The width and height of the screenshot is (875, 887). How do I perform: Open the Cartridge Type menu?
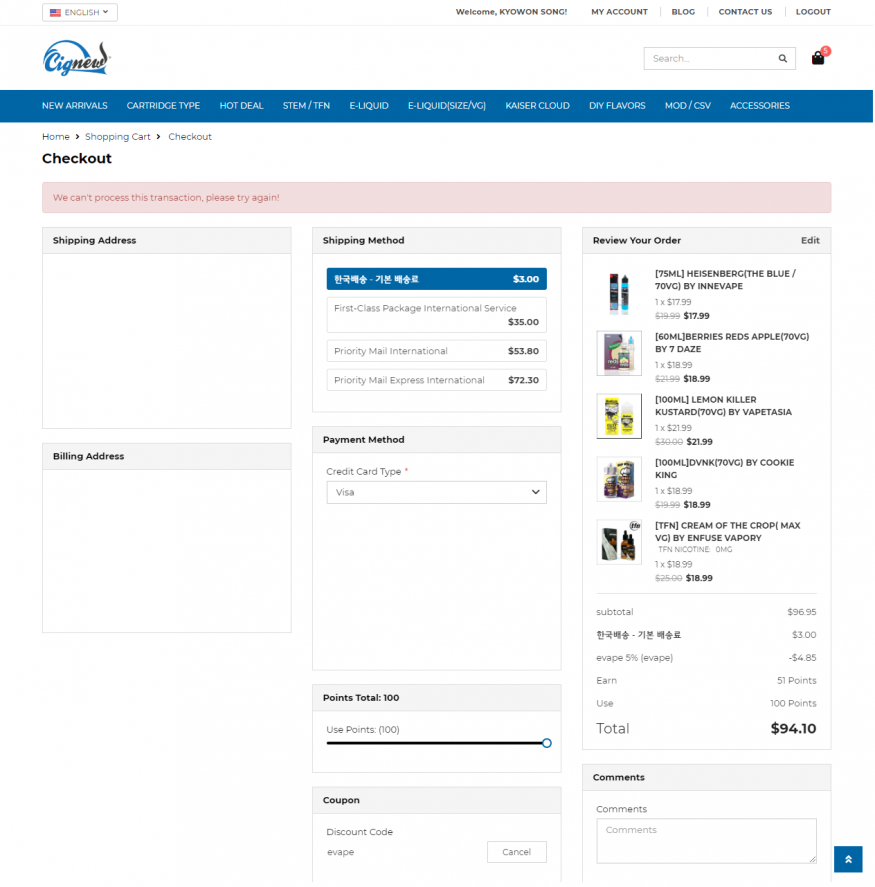tap(163, 106)
